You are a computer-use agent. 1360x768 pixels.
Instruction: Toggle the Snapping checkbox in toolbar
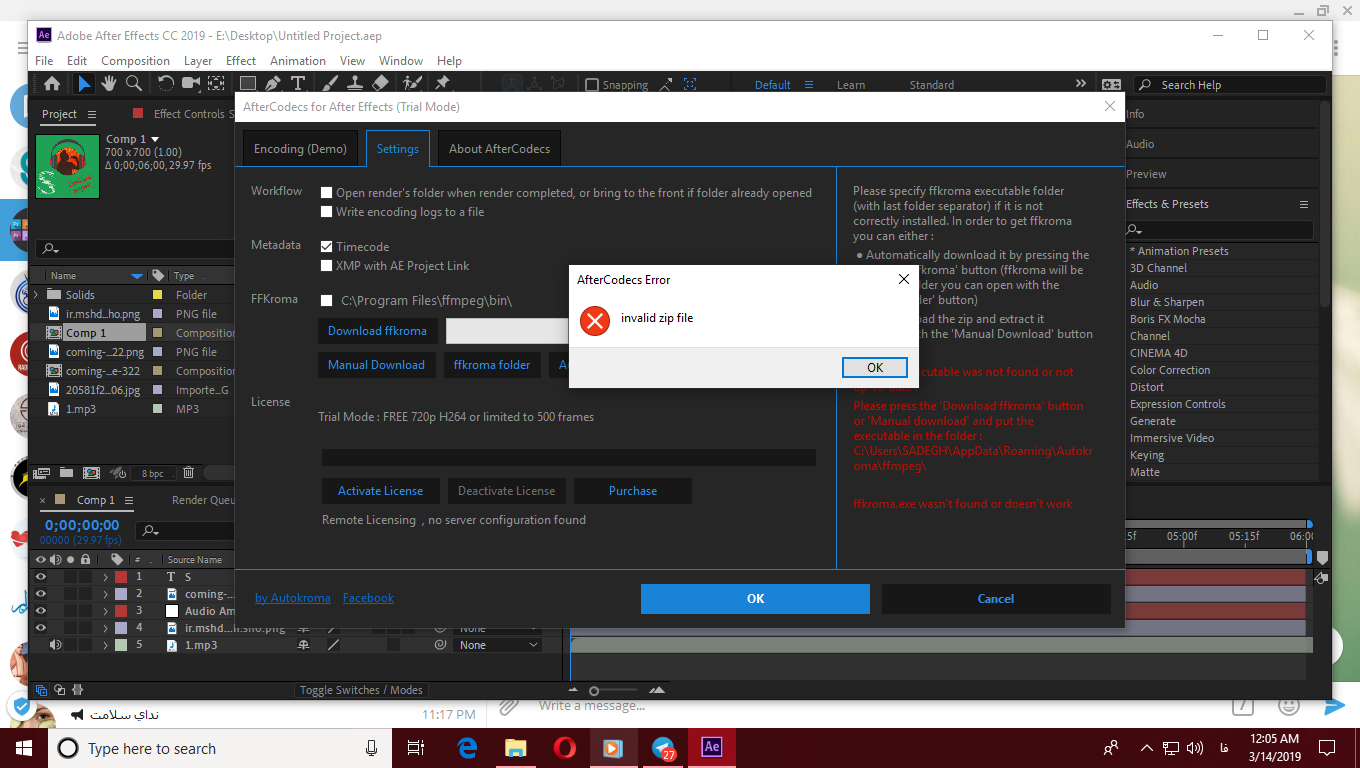point(592,85)
